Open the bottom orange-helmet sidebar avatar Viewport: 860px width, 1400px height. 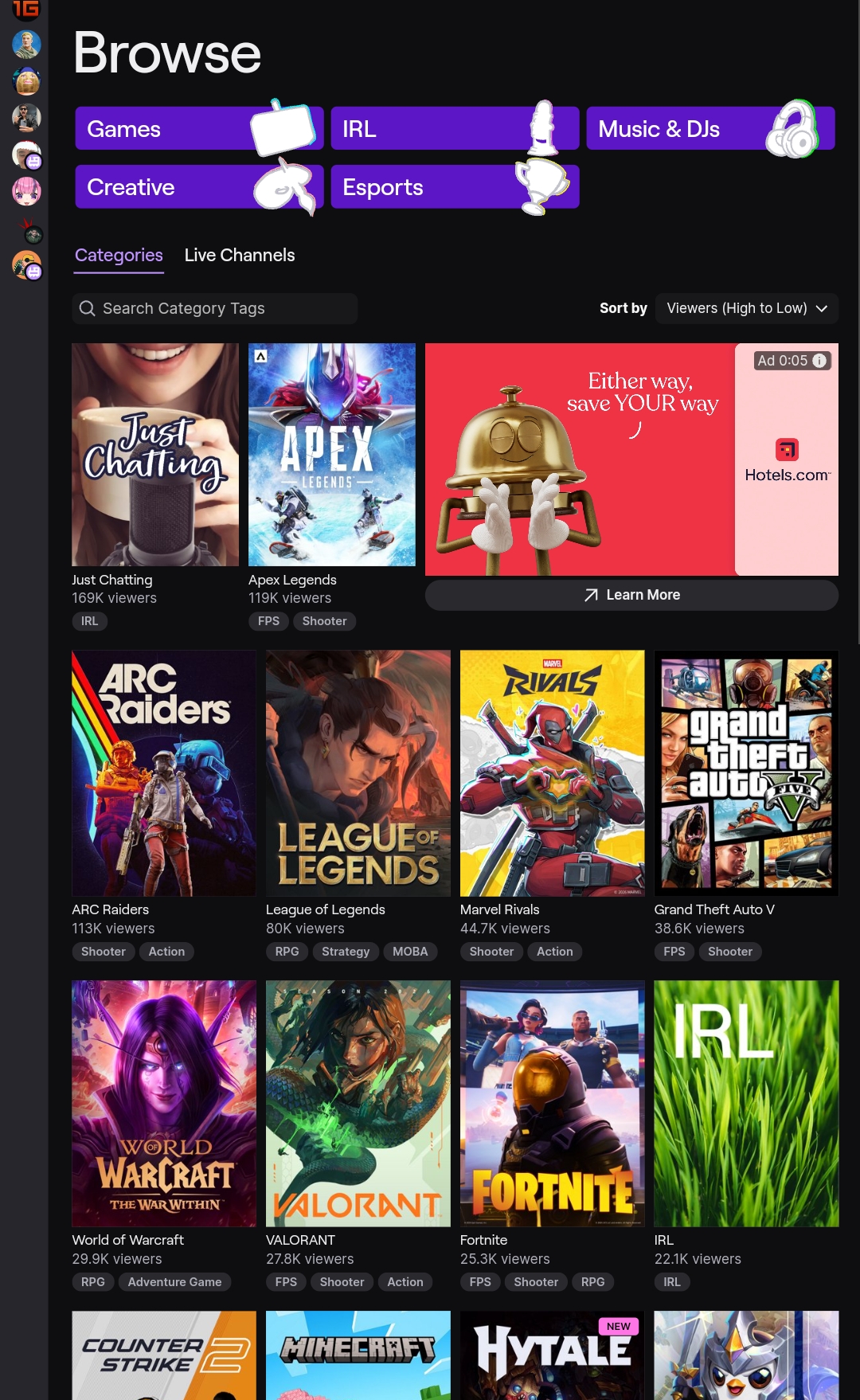26,264
